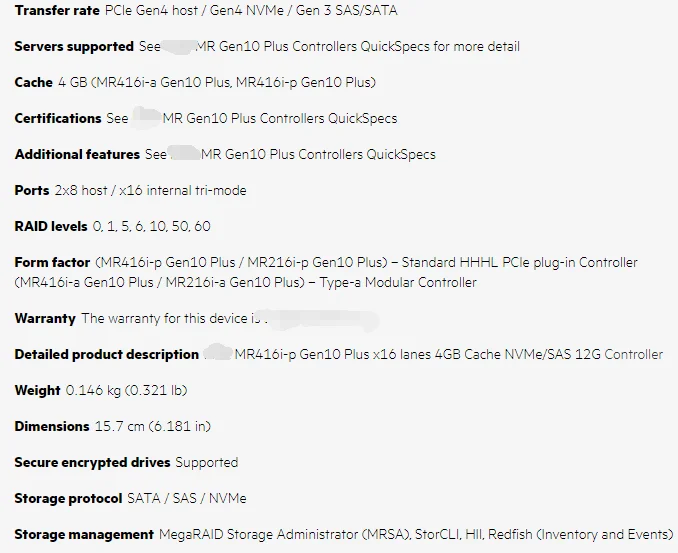Click the Storage protocol SATA / SAS / NVMe value
The width and height of the screenshot is (678, 553).
(187, 498)
